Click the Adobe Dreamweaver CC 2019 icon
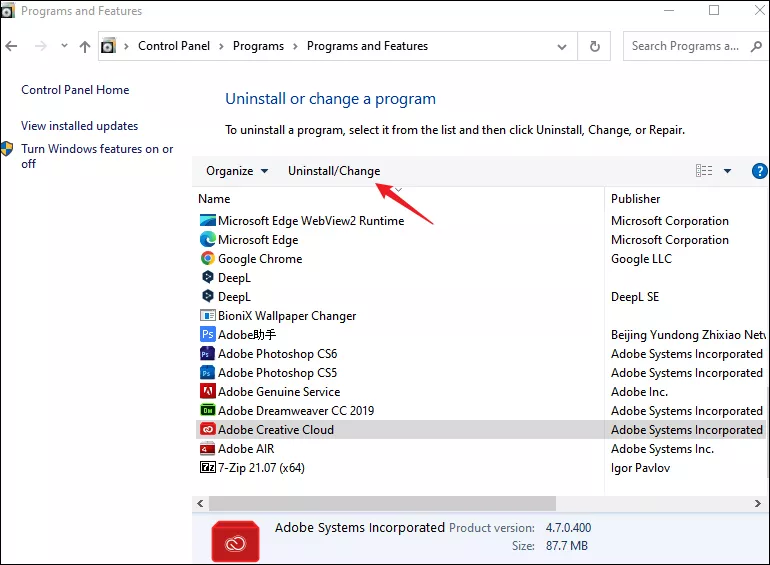 coord(208,410)
